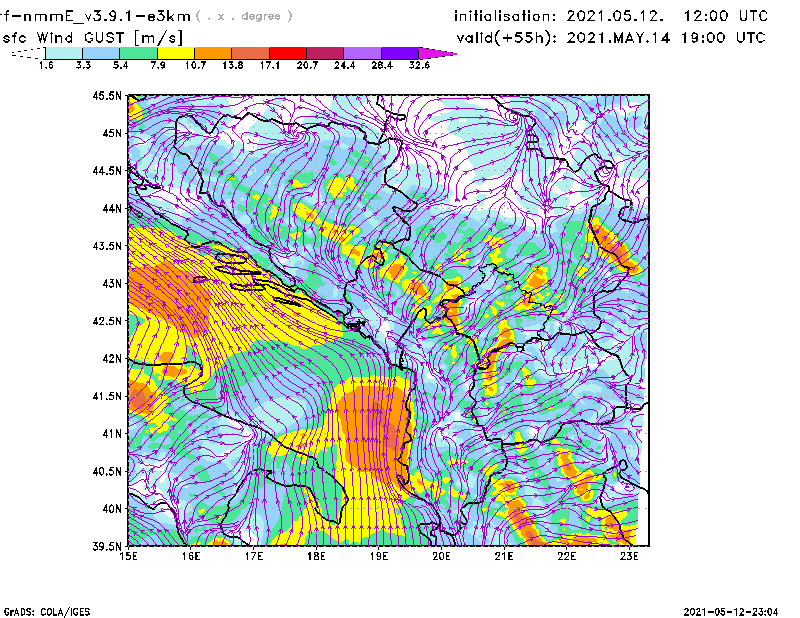Click the 21E longitude label

click(x=504, y=556)
